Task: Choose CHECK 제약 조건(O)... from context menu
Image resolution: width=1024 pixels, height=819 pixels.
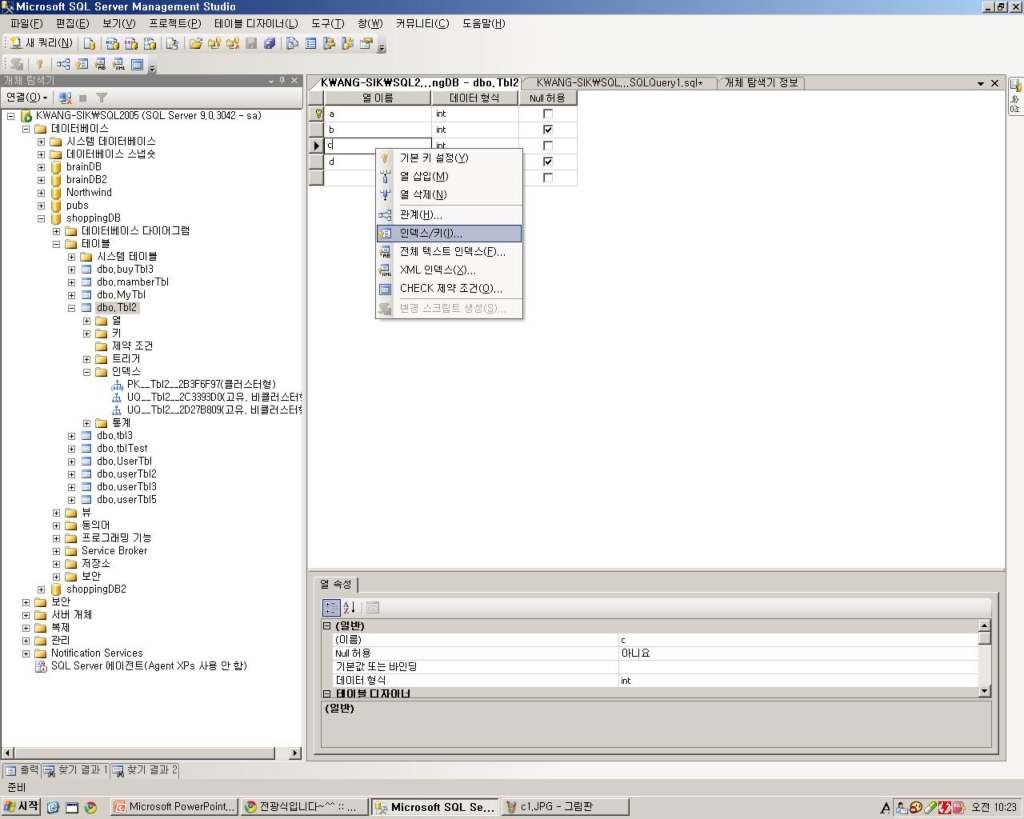Action: coord(449,289)
